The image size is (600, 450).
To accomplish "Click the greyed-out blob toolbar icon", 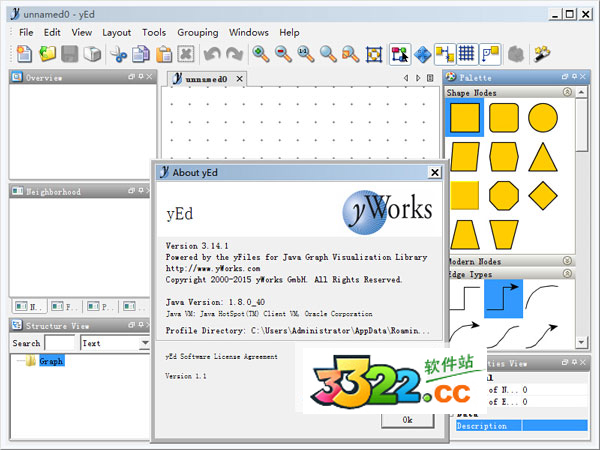I will point(515,54).
